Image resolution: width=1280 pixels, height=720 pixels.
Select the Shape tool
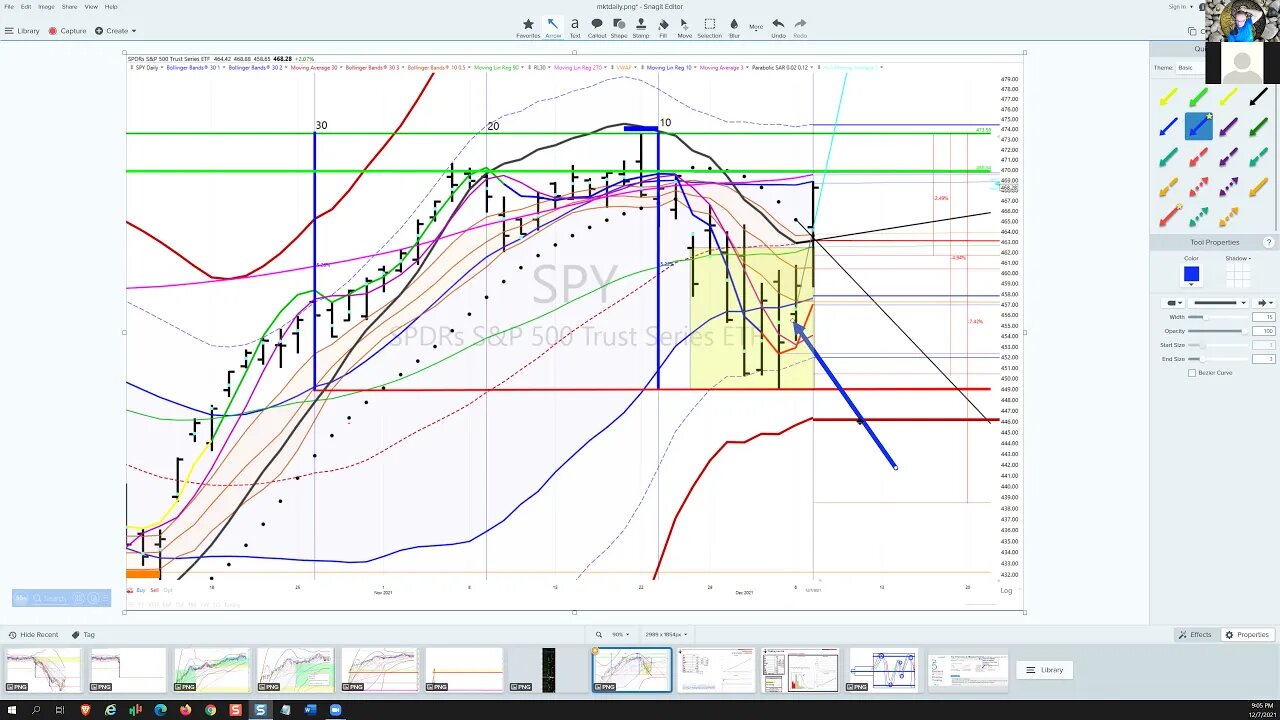click(x=619, y=28)
